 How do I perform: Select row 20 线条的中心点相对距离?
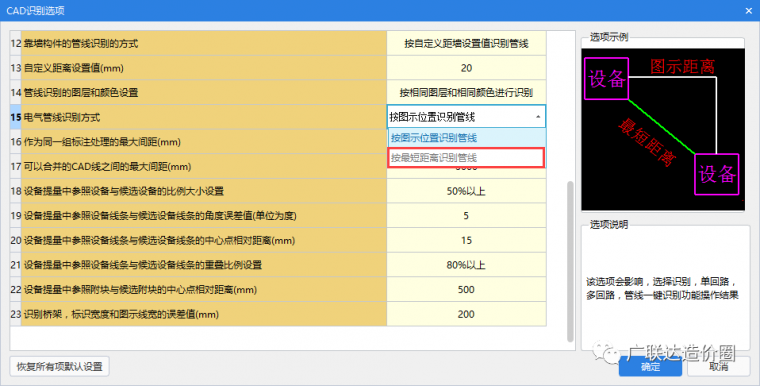point(204,241)
